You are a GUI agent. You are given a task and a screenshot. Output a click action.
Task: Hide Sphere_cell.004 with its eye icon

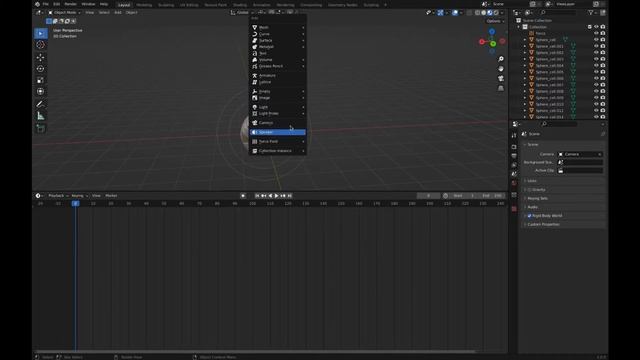point(596,65)
